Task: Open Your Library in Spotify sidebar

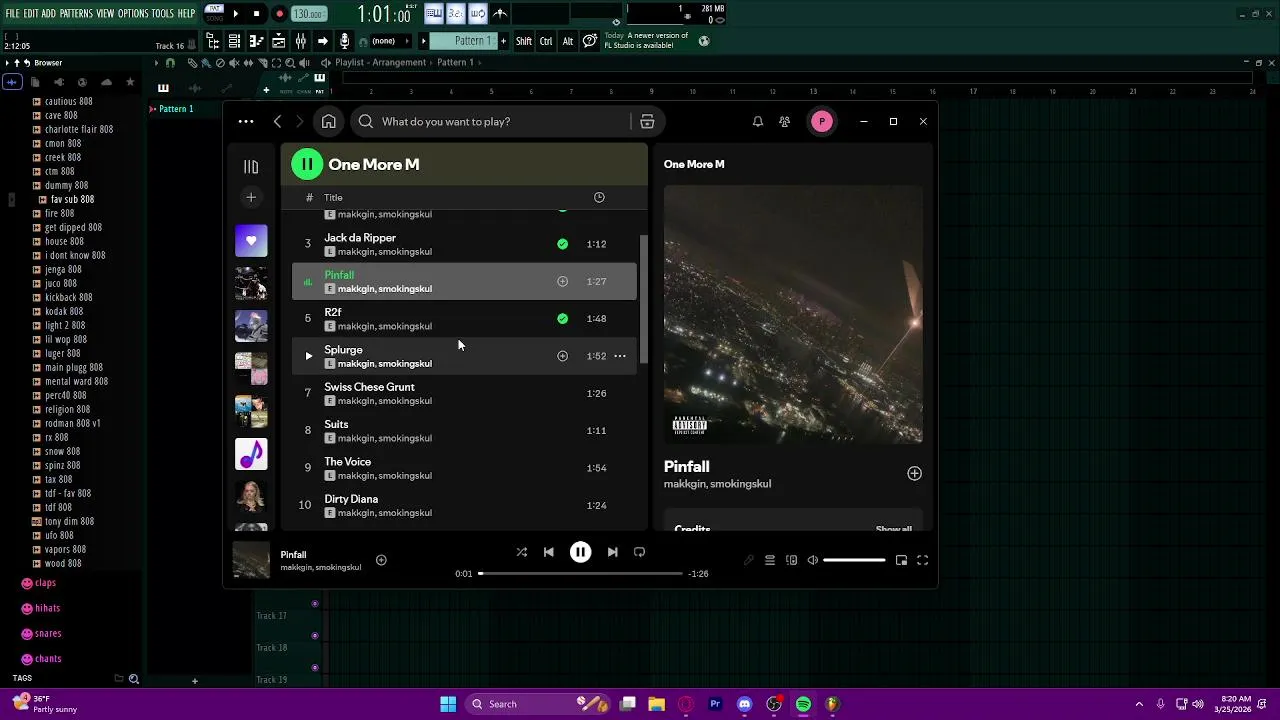Action: click(251, 167)
